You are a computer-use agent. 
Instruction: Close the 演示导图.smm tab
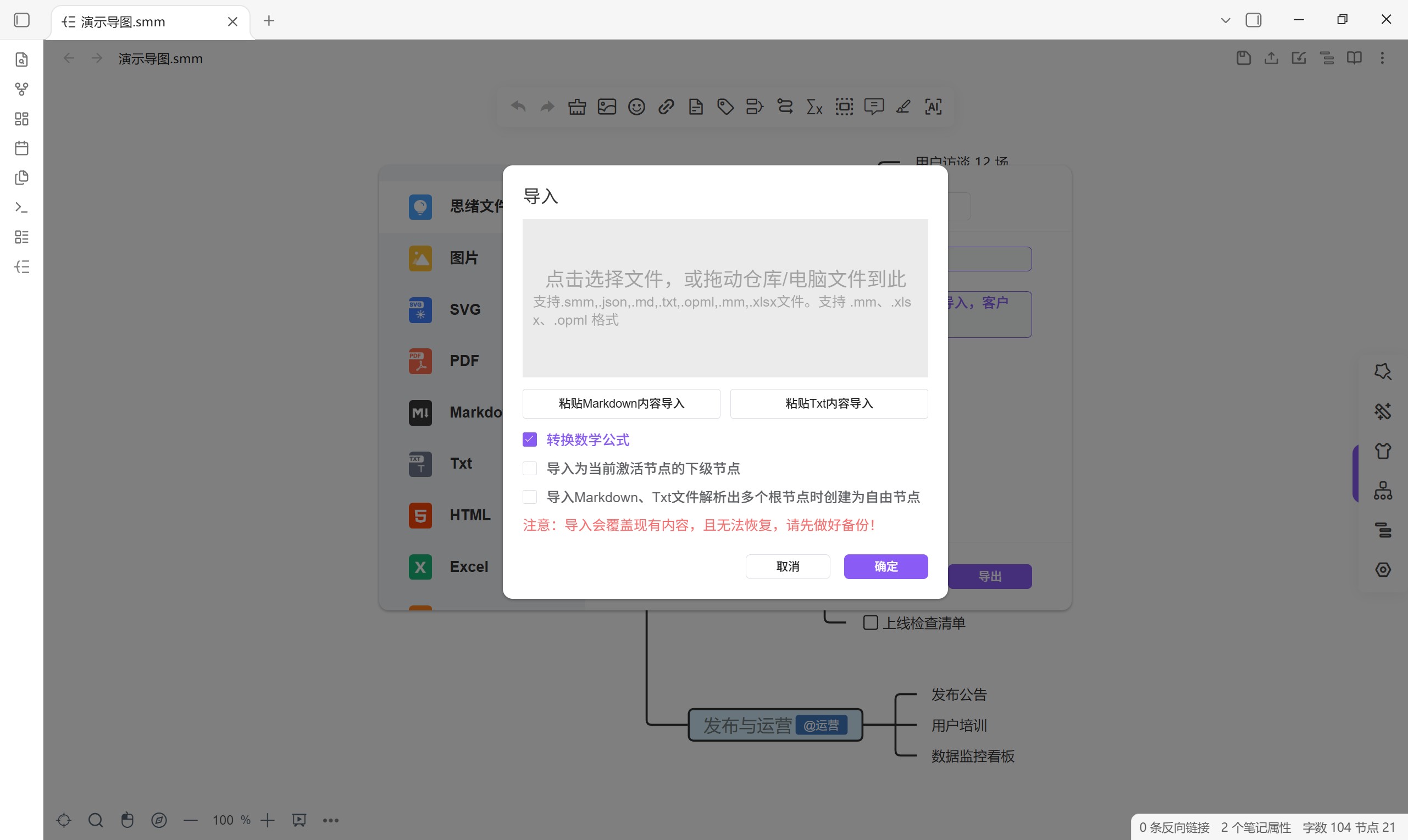pos(232,21)
